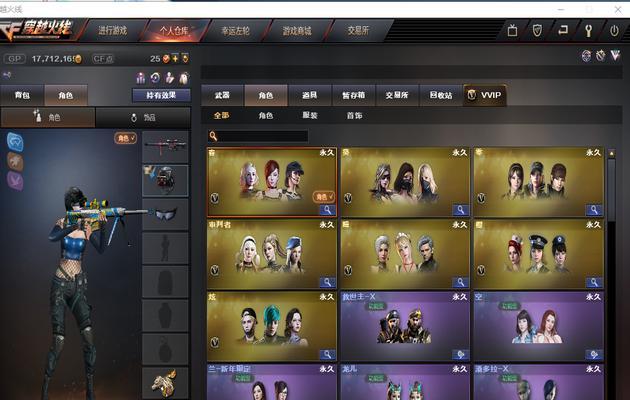630x400 pixels.
Task: Open the 暂存箱 inventory tab
Action: tap(354, 95)
